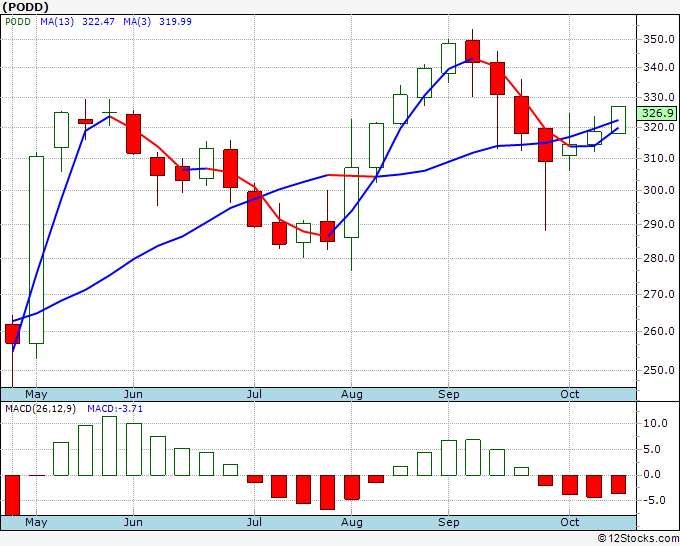Click the 340.0 price axis label
680x546 pixels.
point(658,67)
